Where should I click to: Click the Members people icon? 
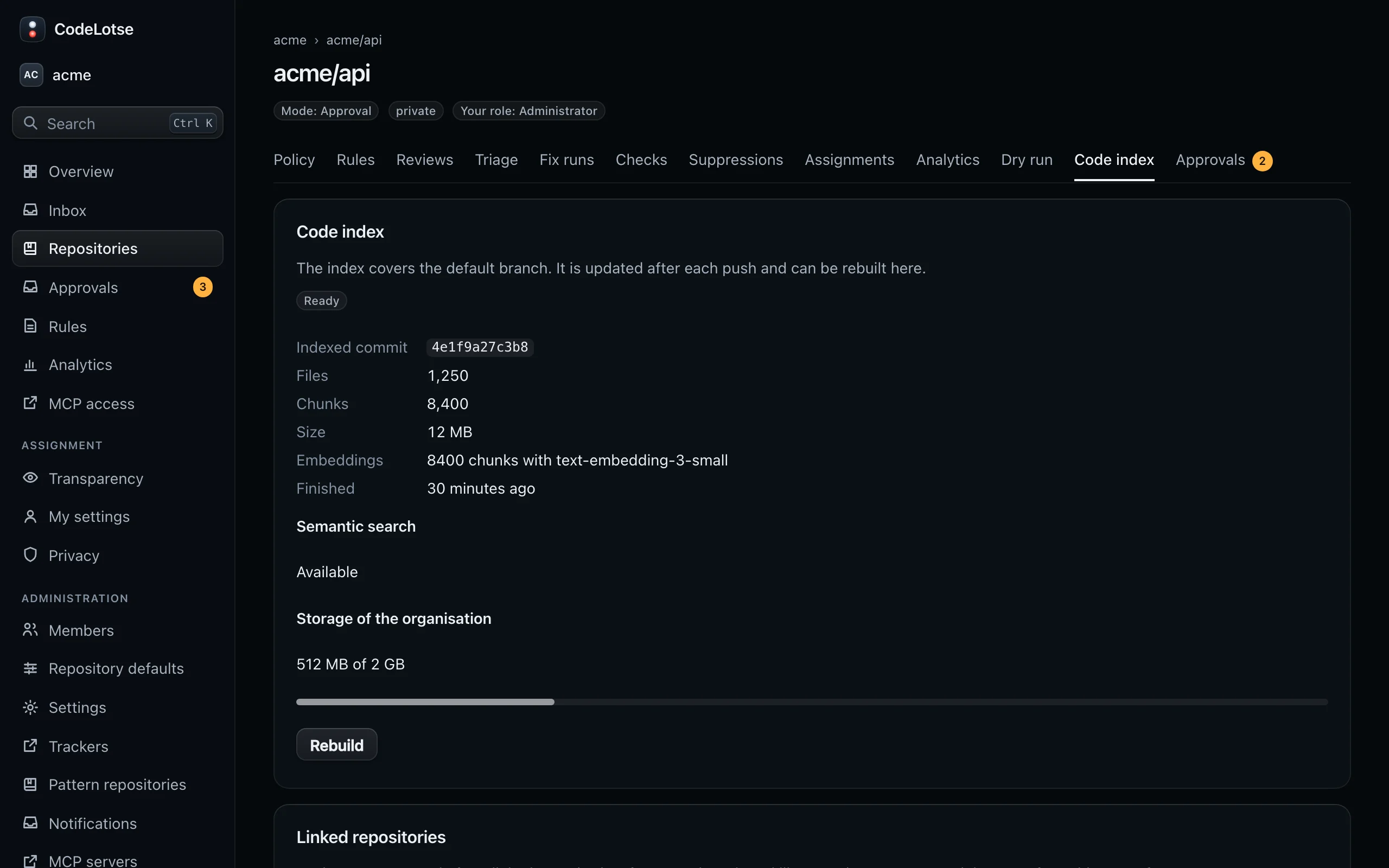pyautogui.click(x=30, y=630)
